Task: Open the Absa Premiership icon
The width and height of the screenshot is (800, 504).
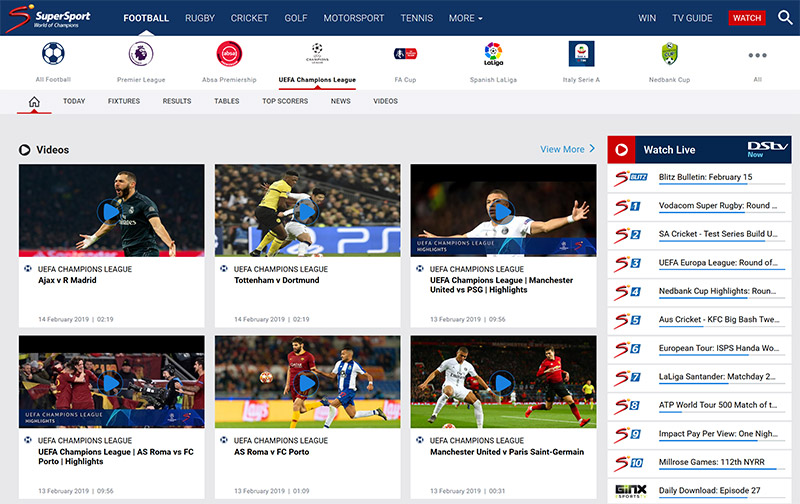Action: 229,54
